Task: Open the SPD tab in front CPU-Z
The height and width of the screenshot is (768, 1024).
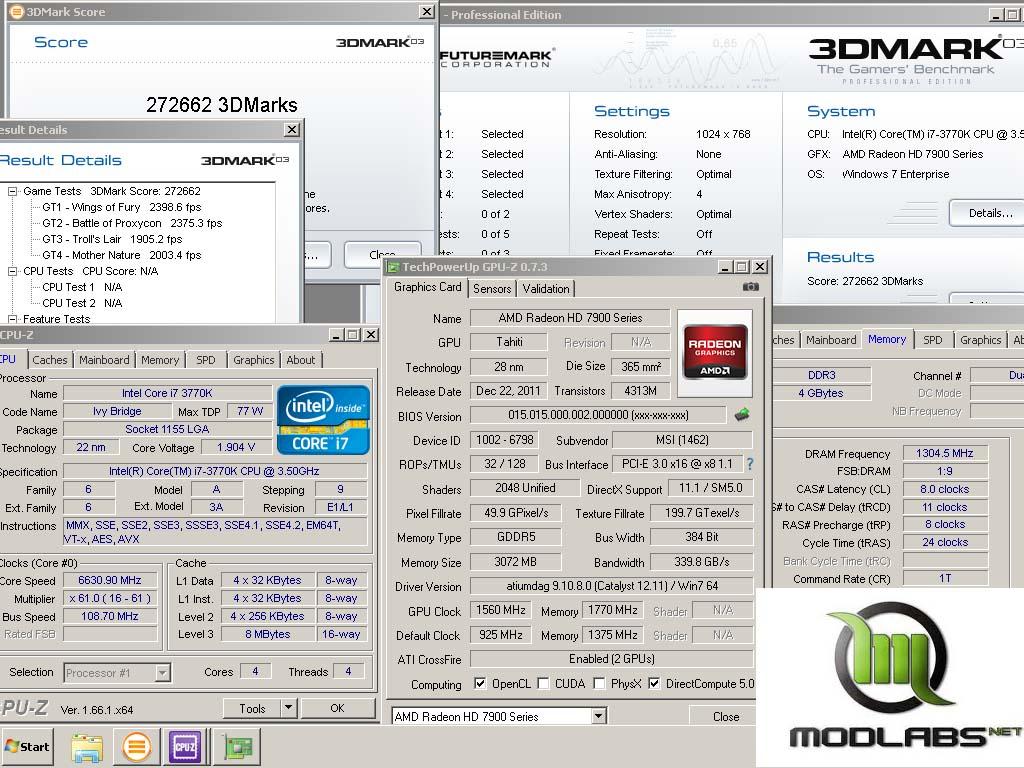Action: [x=206, y=360]
